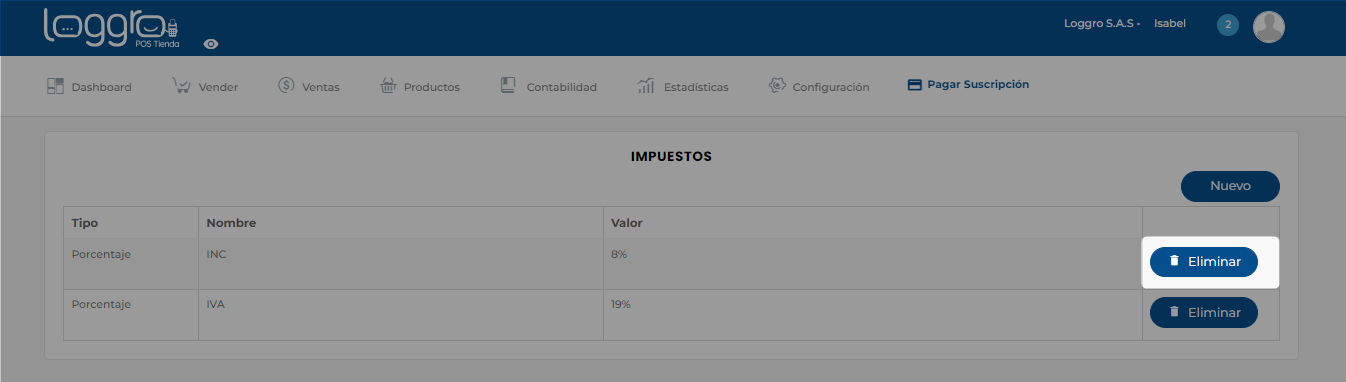Open the notifications badge showing 2
This screenshot has height=382, width=1346.
pyautogui.click(x=1228, y=25)
